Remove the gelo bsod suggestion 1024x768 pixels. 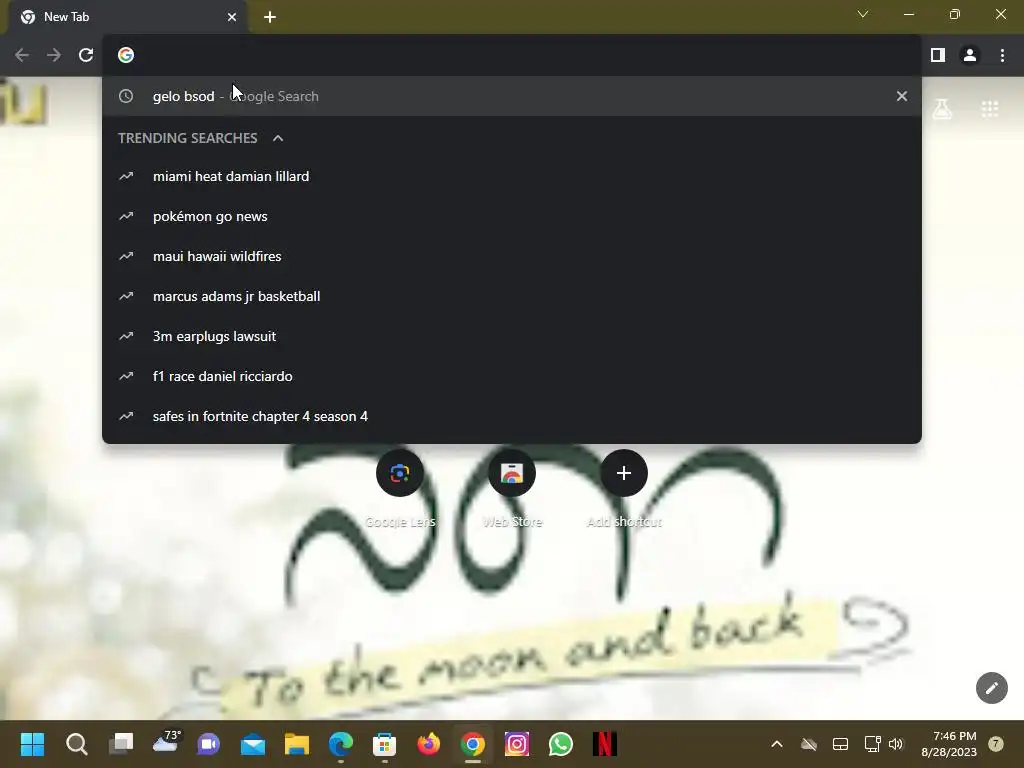902,96
